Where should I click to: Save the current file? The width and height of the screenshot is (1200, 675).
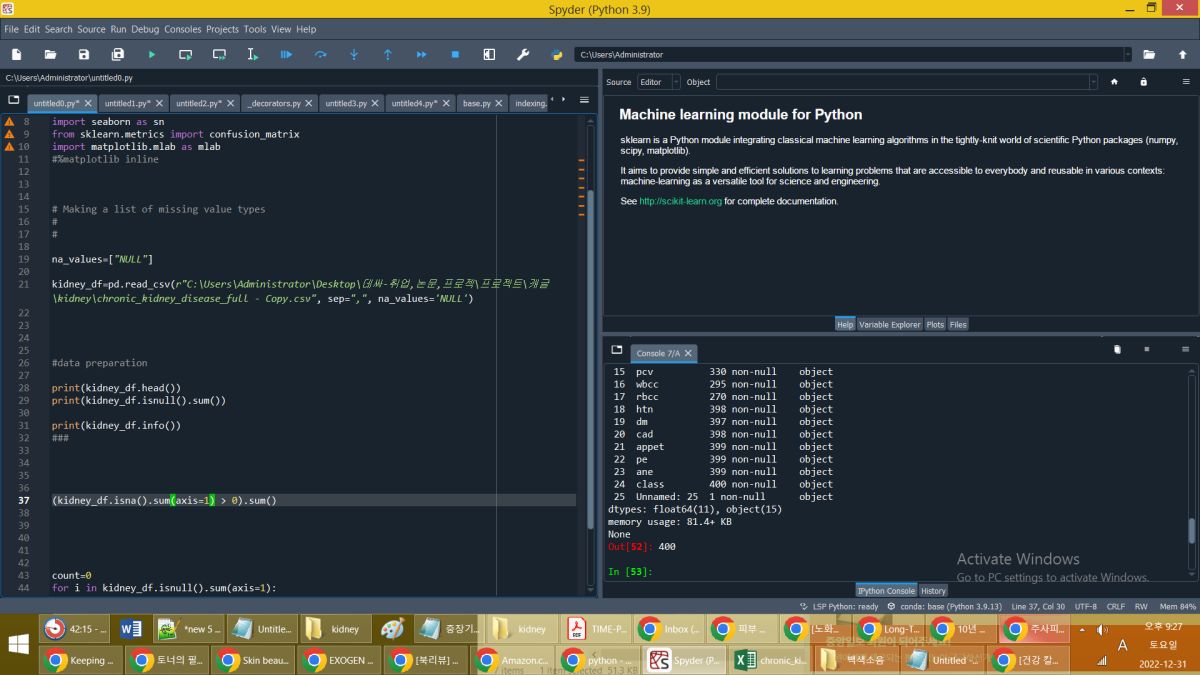(84, 54)
